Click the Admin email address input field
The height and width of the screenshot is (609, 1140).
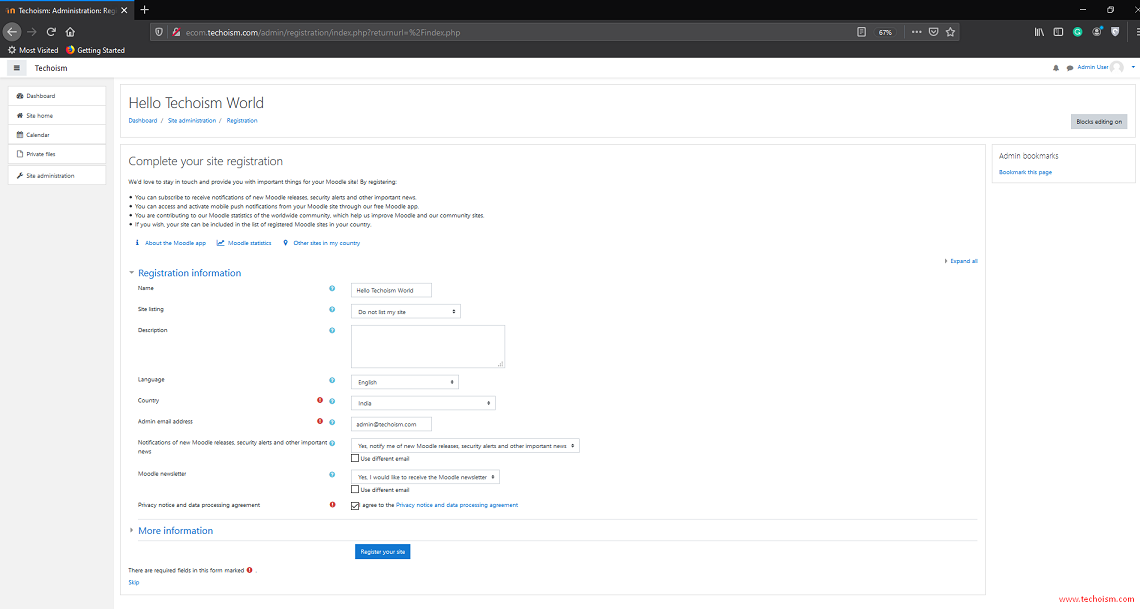[391, 424]
